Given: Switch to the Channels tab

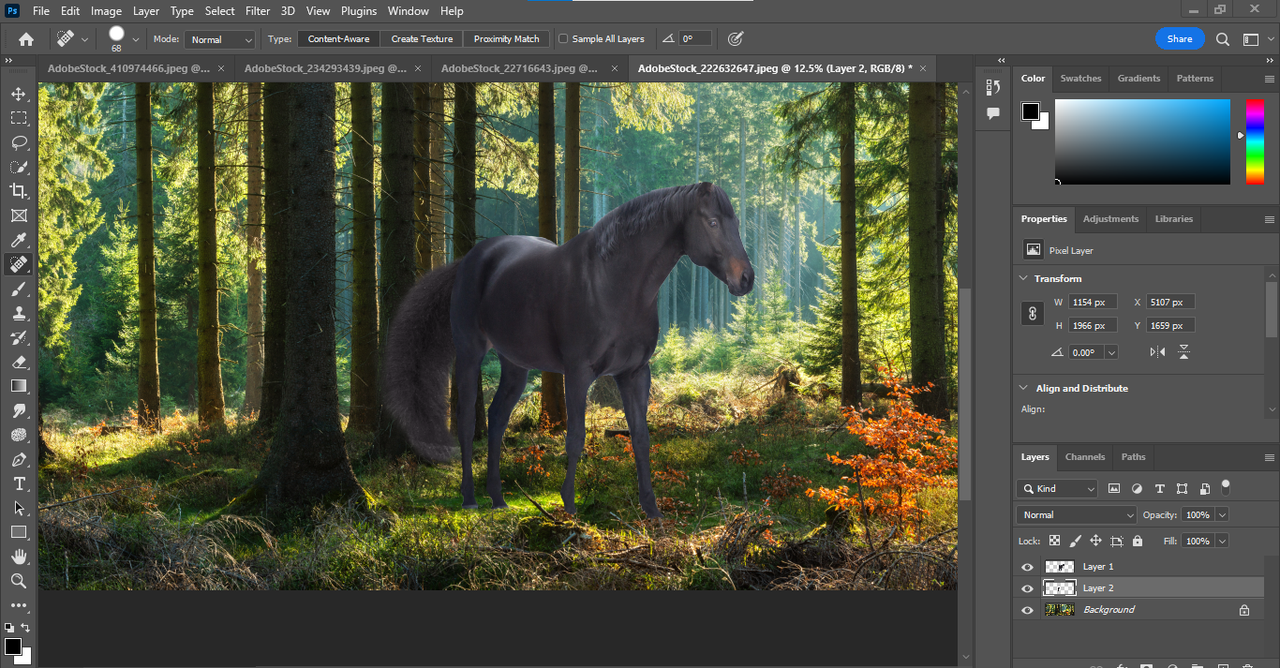Looking at the screenshot, I should tap(1085, 457).
